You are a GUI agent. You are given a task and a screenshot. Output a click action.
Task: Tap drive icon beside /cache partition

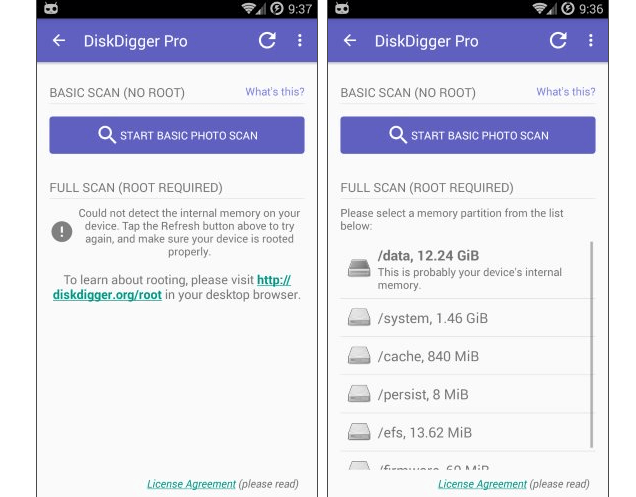click(x=359, y=355)
